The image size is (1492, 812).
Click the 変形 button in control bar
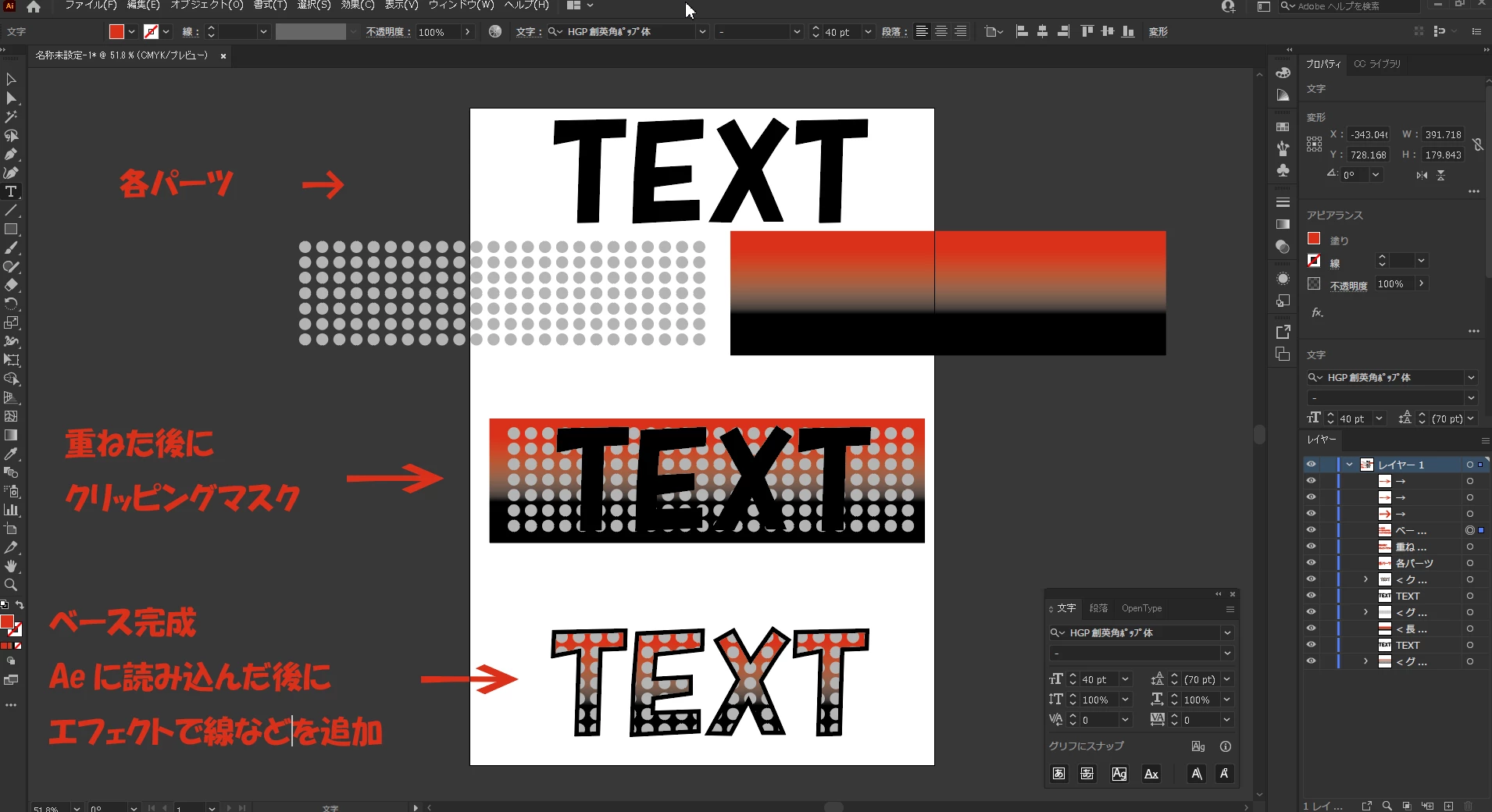1158,32
